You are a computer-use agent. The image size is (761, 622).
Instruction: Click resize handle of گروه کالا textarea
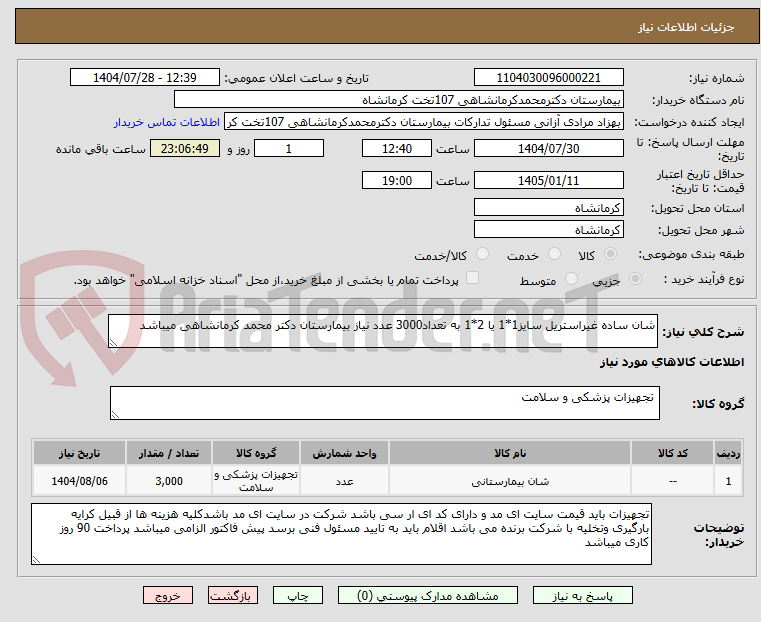point(115,414)
